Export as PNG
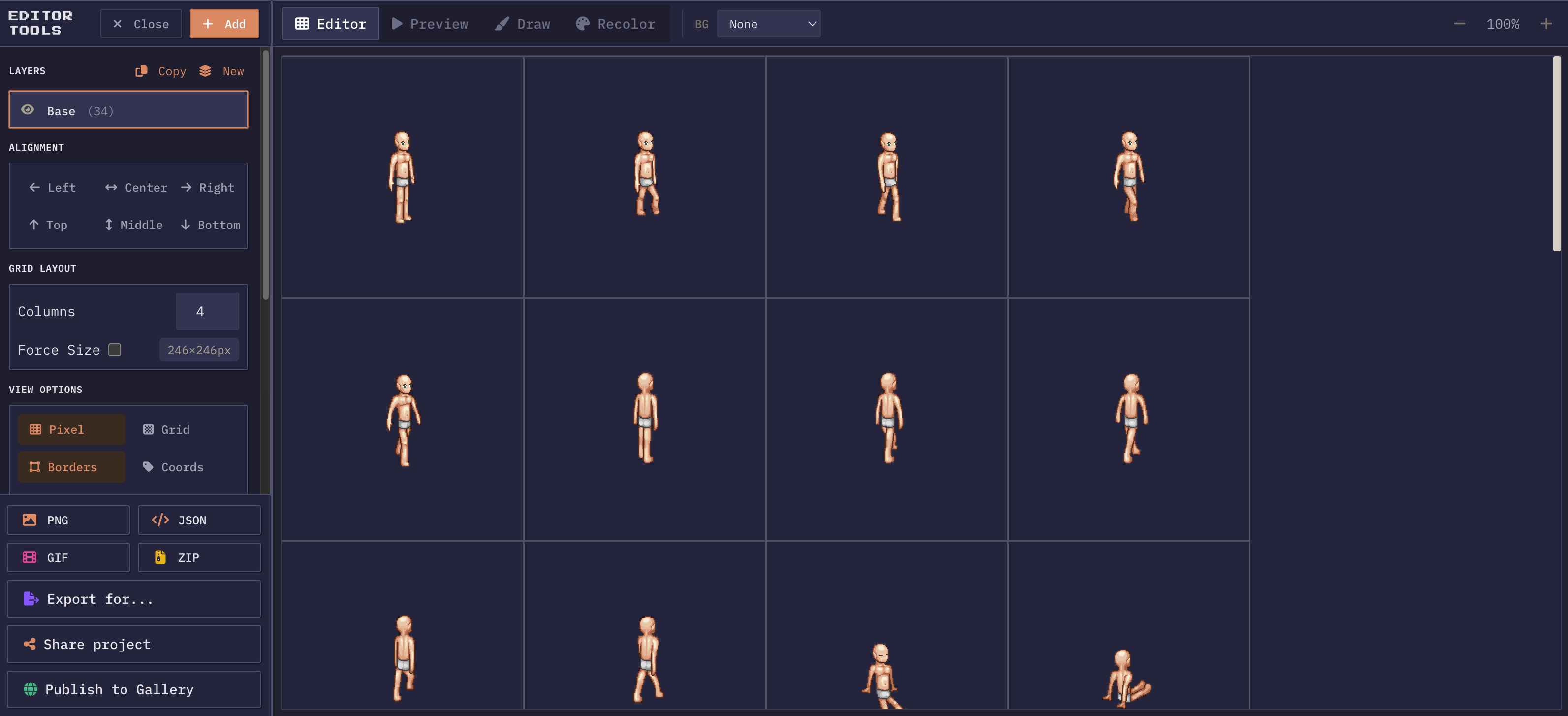1568x716 pixels. click(x=68, y=520)
